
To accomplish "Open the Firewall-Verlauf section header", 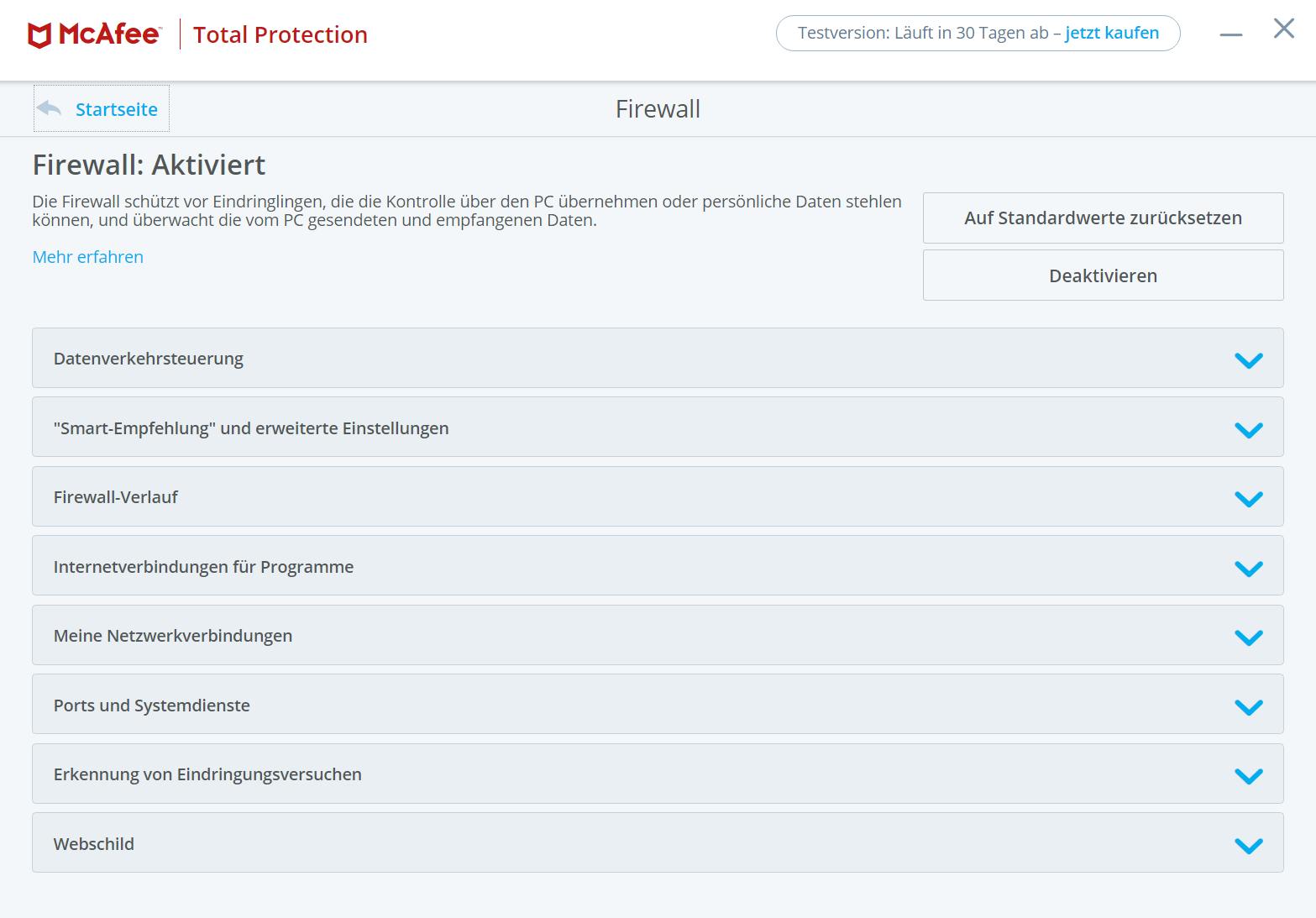I will pyautogui.click(x=658, y=496).
